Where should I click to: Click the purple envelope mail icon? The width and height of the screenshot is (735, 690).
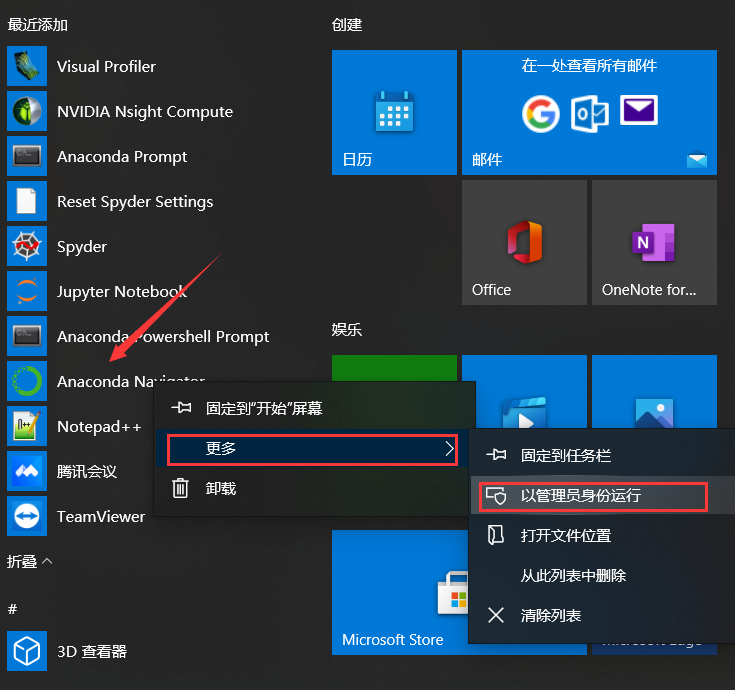639,111
